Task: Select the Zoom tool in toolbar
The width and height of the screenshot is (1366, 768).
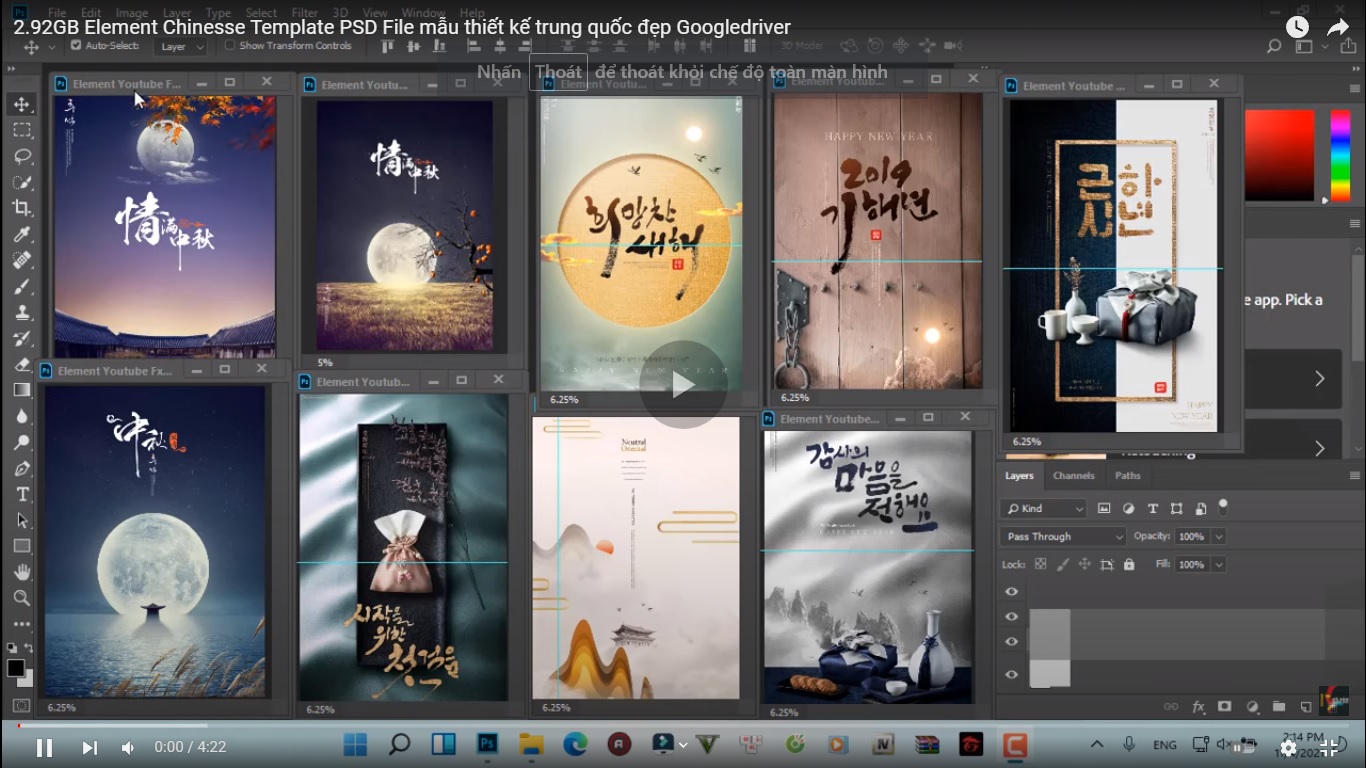Action: coord(22,598)
